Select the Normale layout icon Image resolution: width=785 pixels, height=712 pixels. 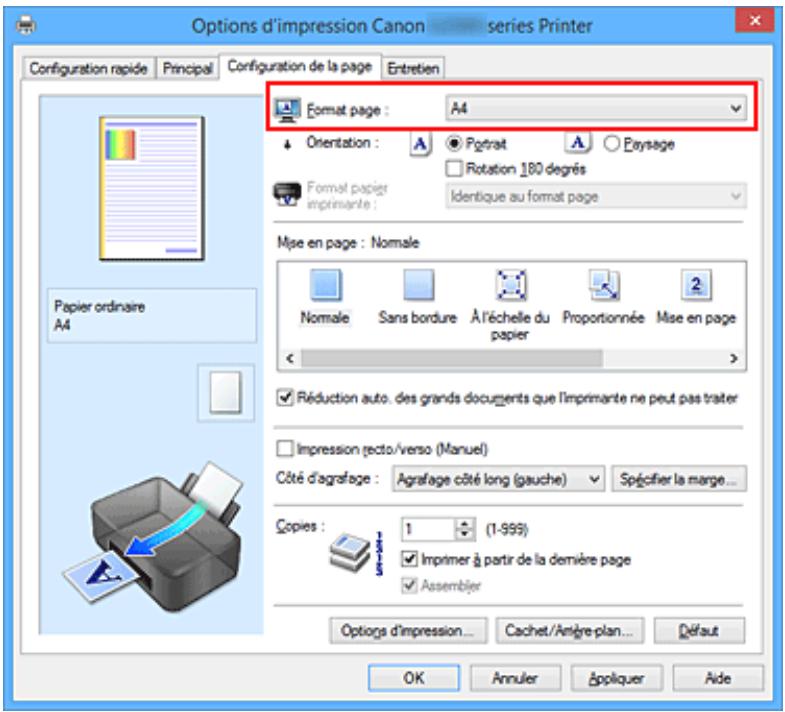(326, 284)
